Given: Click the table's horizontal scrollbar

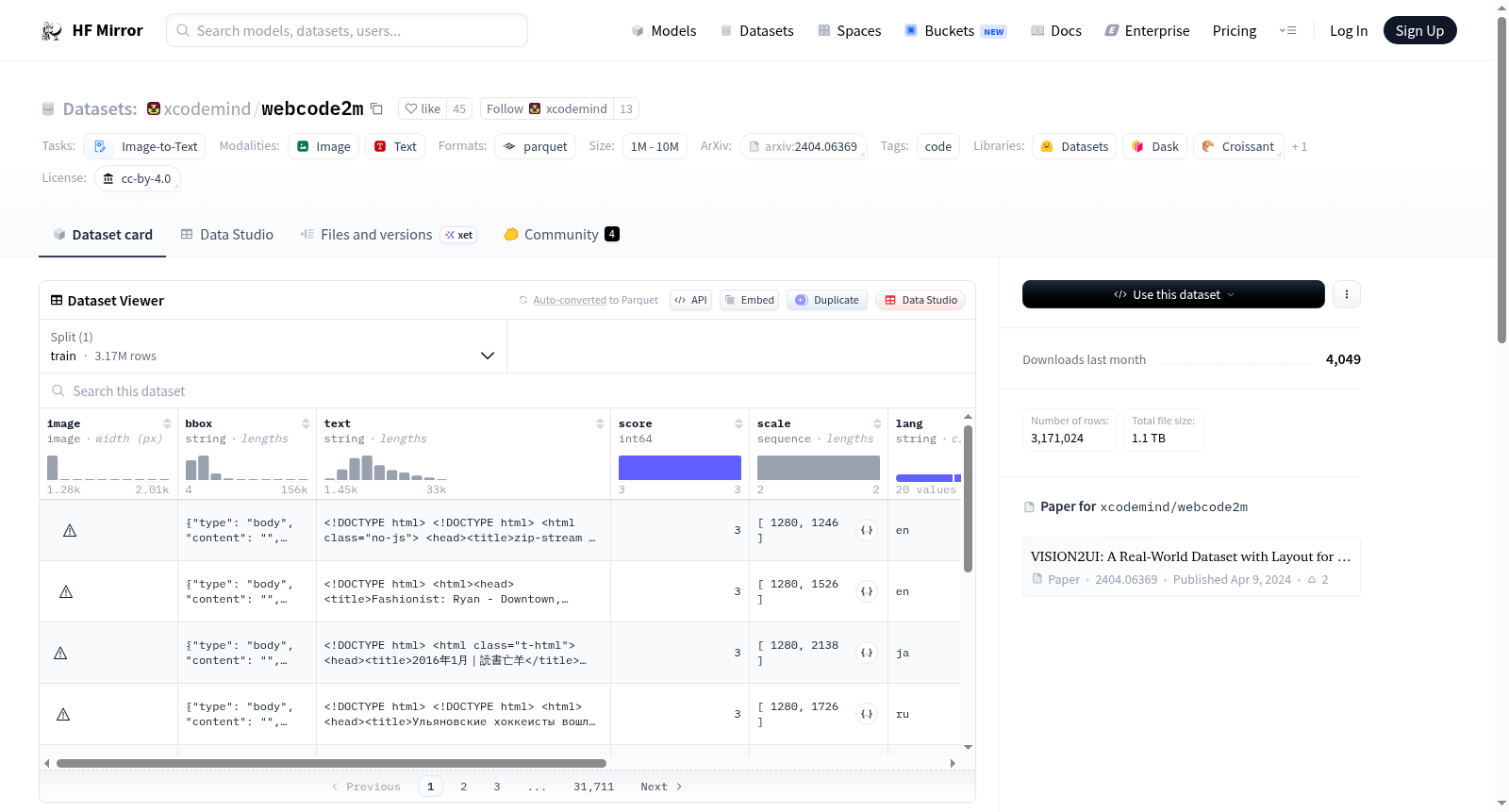Looking at the screenshot, I should (331, 763).
